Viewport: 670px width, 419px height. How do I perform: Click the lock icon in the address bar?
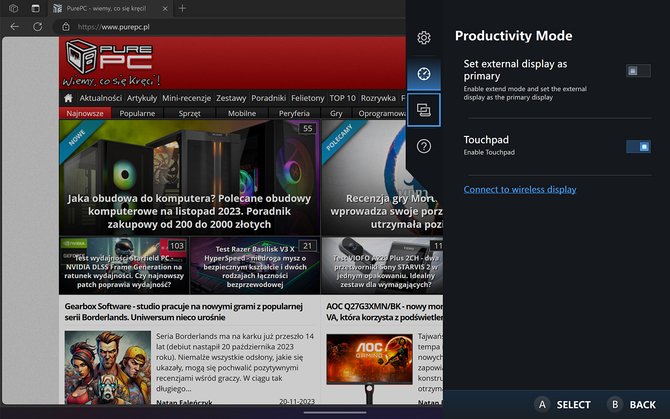tap(65, 26)
